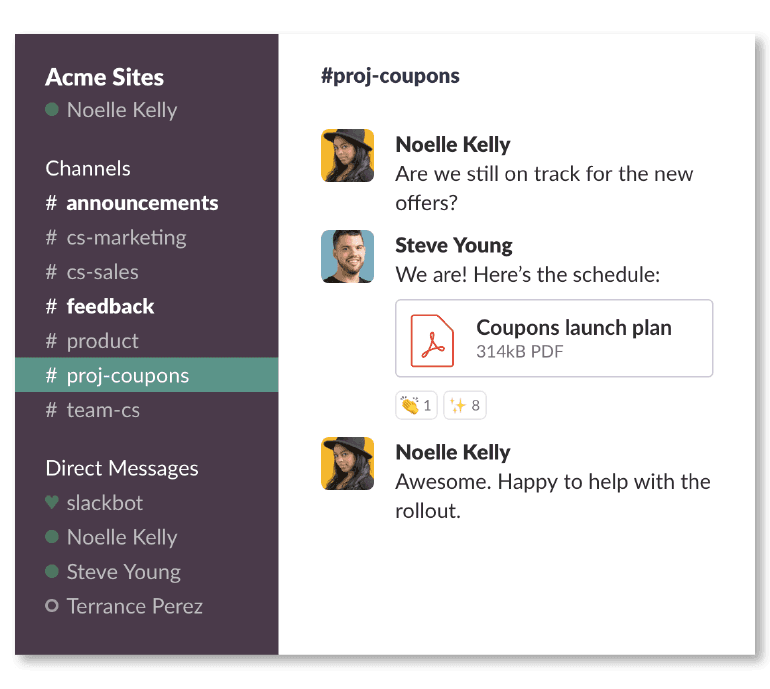Click the Direct Messages section header
Image resolution: width=770 pixels, height=689 pixels.
(122, 468)
